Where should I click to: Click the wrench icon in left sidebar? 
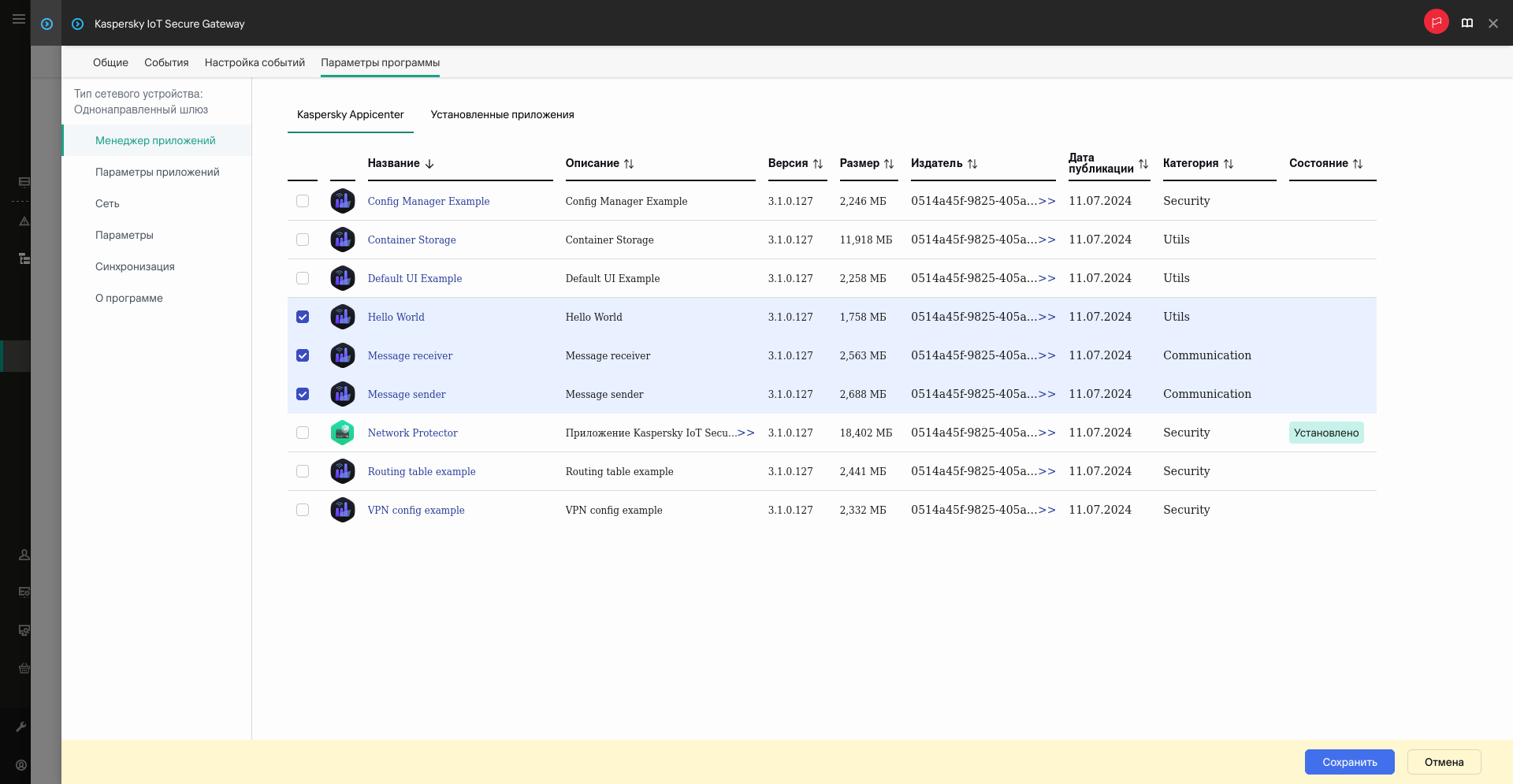pyautogui.click(x=21, y=726)
